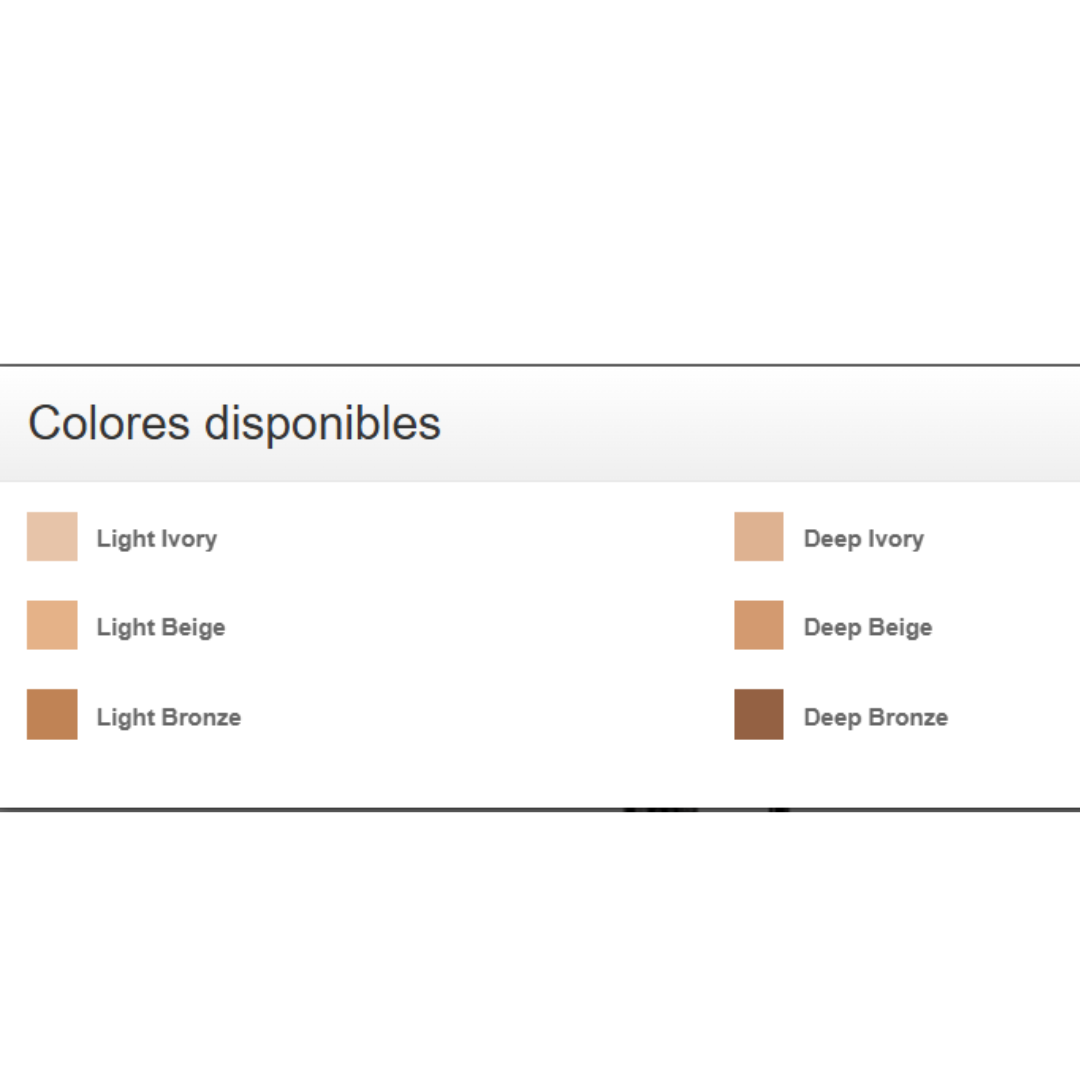The image size is (1080, 1080).
Task: Pick the Light Beige color swatch
Action: pos(52,625)
